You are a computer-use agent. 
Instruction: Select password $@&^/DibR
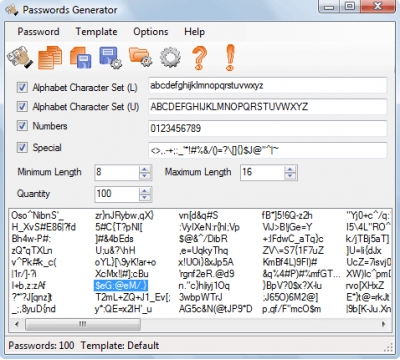(x=203, y=239)
